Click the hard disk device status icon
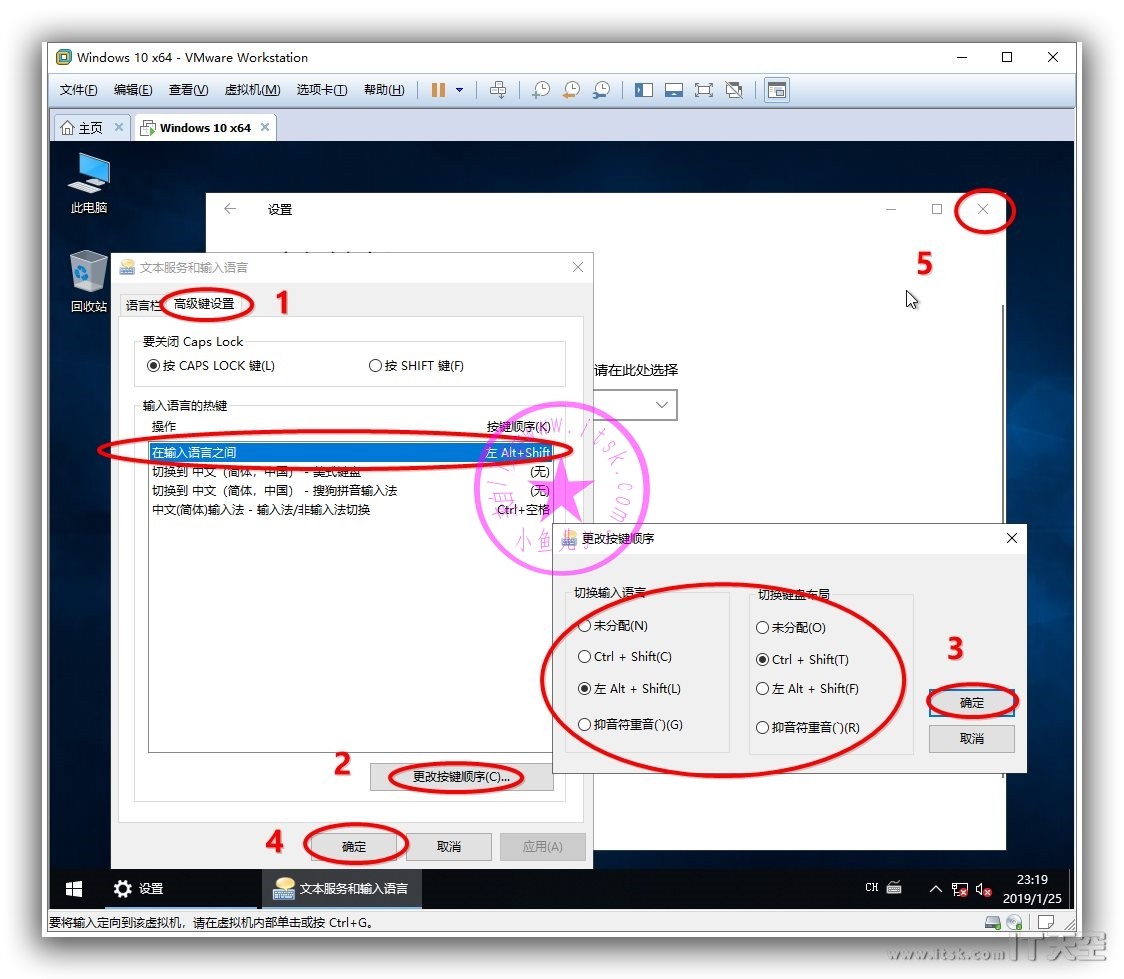1124x979 pixels. pos(993,922)
